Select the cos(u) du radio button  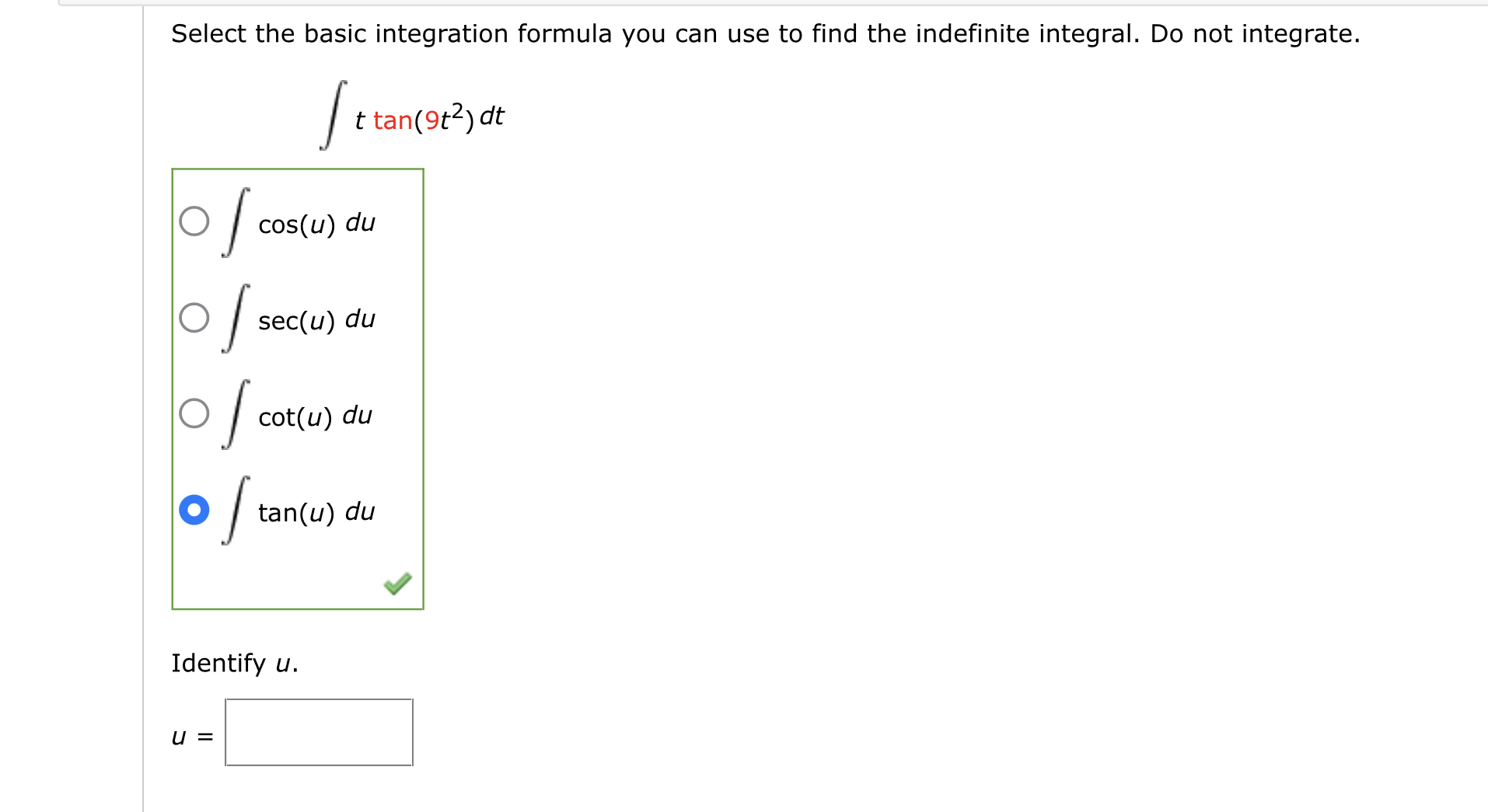(x=194, y=221)
